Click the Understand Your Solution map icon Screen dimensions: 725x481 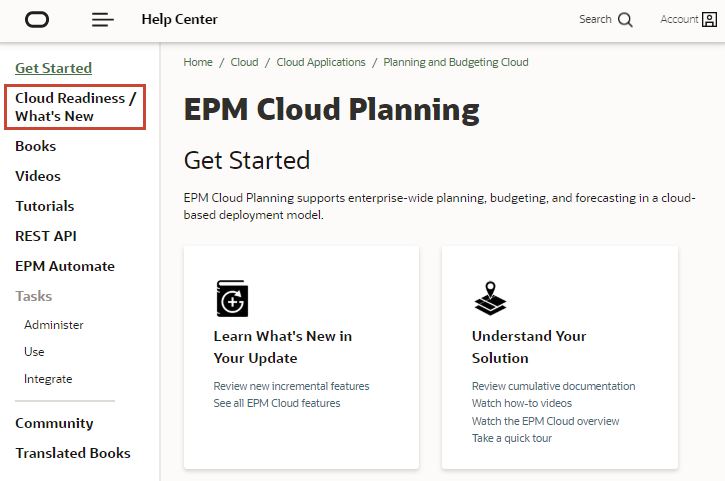click(x=490, y=298)
